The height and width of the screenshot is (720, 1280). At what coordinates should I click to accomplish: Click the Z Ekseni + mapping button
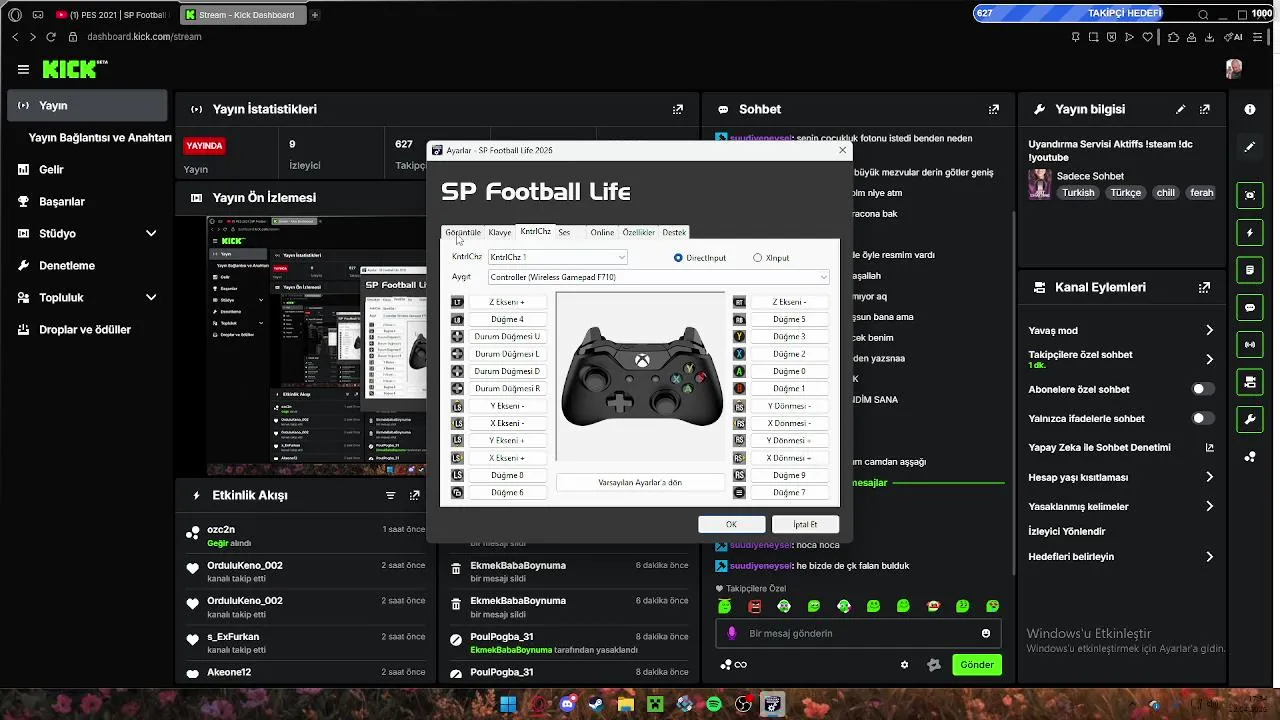pos(507,302)
